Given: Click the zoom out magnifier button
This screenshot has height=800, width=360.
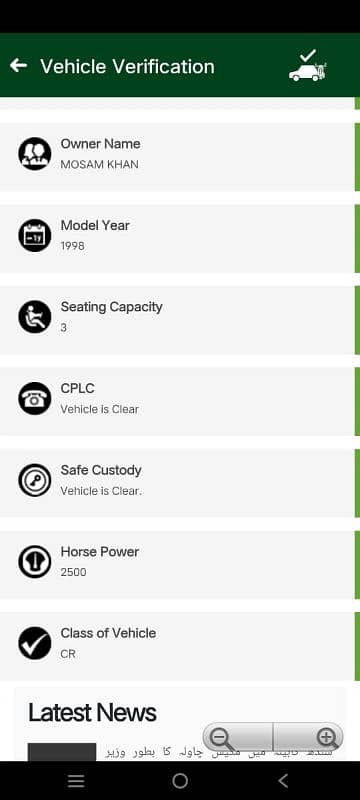Looking at the screenshot, I should (238, 738).
